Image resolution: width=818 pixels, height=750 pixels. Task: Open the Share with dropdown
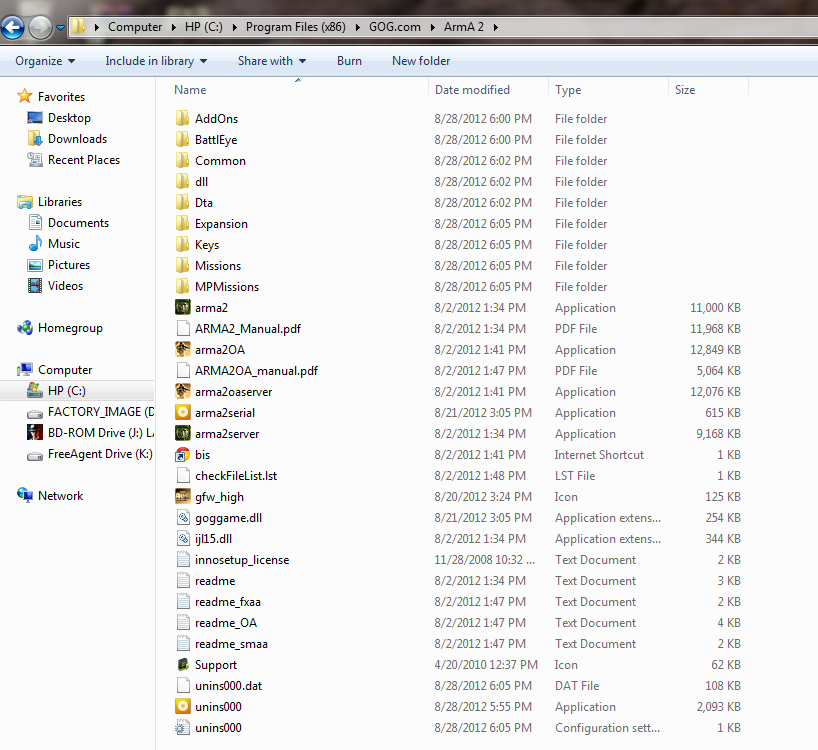(x=271, y=61)
